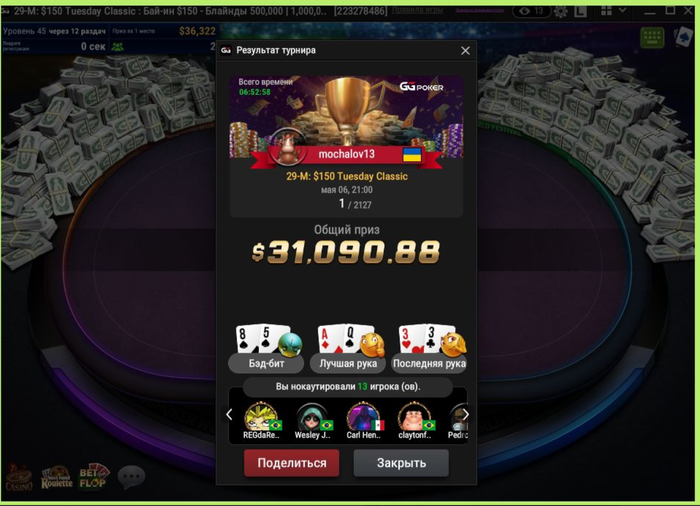Open the table layout grid icon
Image resolution: width=700 pixels, height=506 pixels.
[x=606, y=11]
